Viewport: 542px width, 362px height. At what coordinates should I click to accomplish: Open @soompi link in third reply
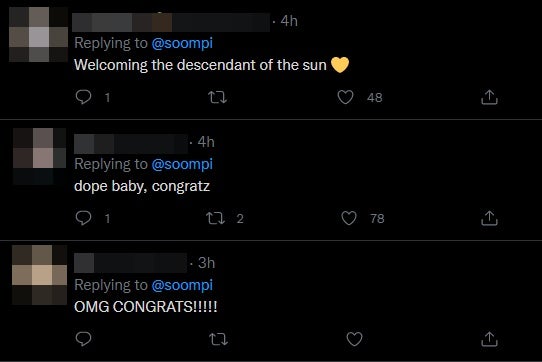tap(182, 286)
